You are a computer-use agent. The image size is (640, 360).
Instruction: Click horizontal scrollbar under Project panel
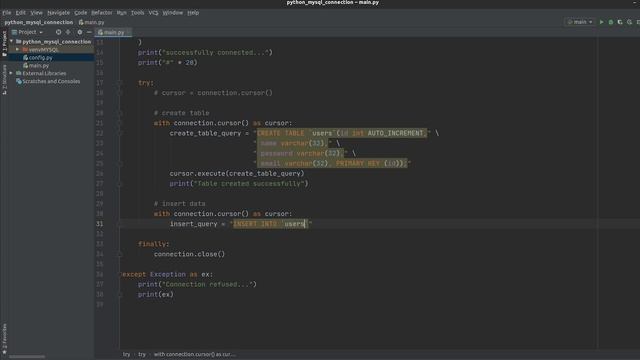pyautogui.click(x=27, y=357)
